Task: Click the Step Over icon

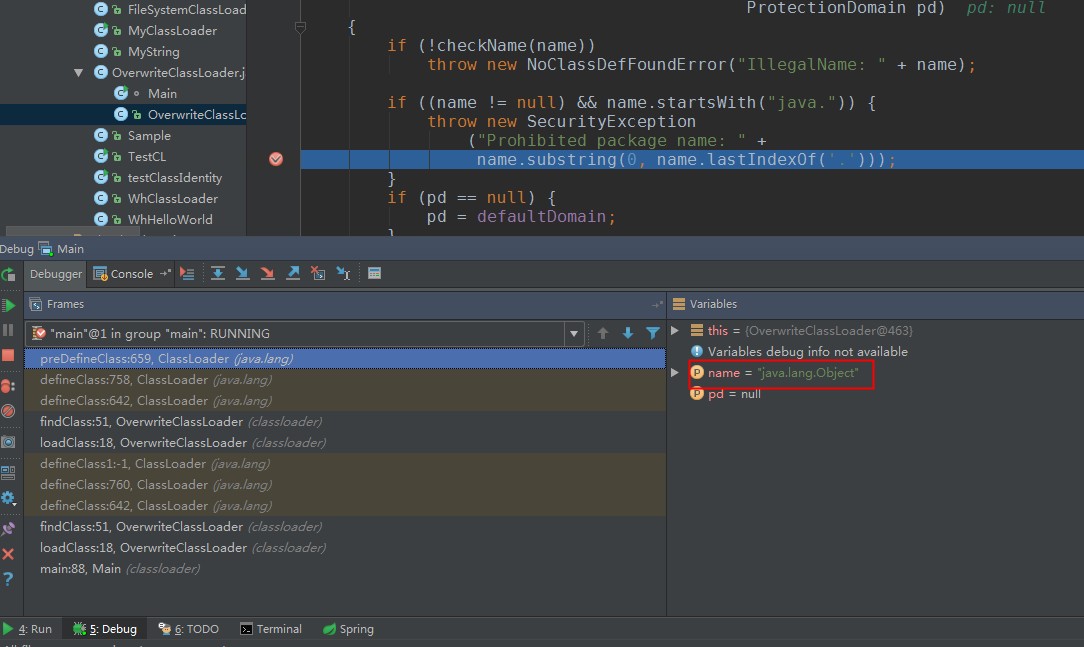Action: point(218,274)
